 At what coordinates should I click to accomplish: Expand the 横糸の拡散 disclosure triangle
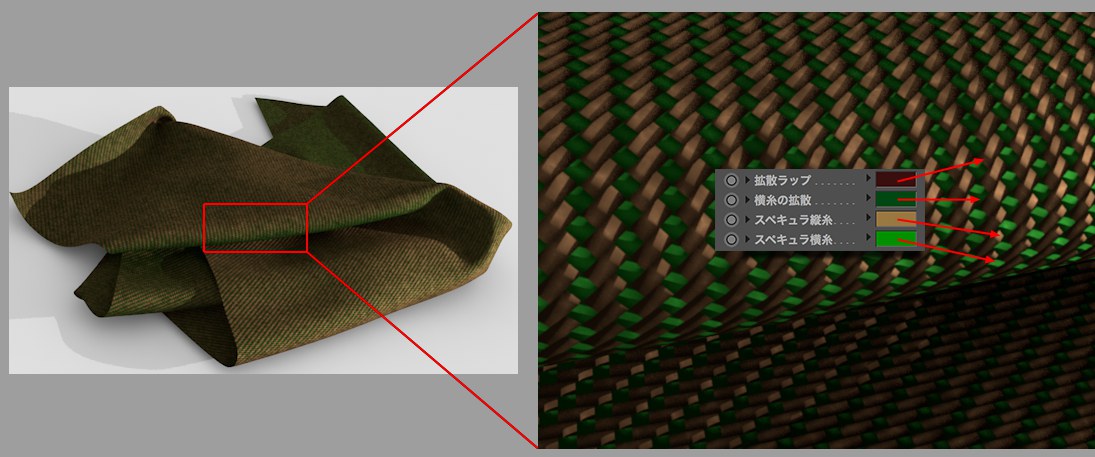point(747,200)
